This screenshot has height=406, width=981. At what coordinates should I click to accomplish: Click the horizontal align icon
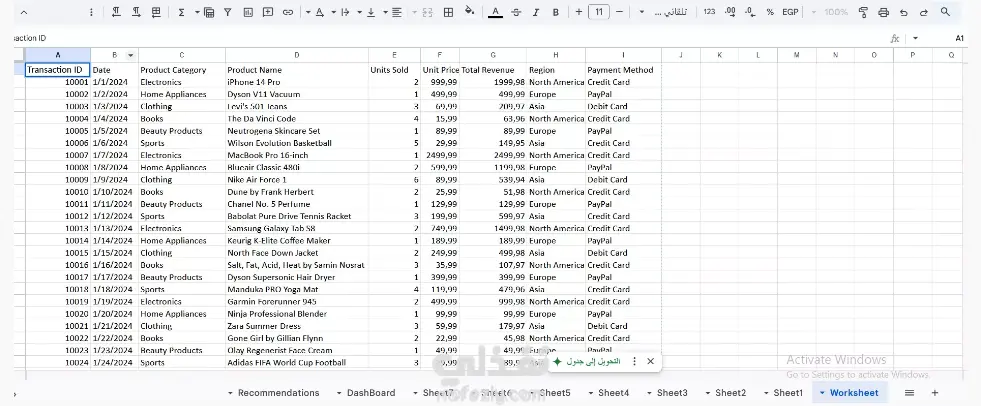(x=397, y=12)
